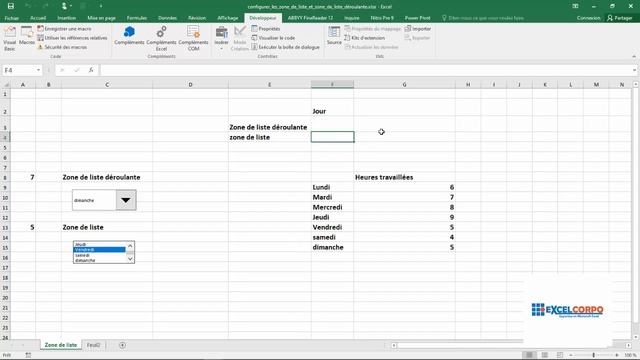Switch to Zone de liste sheet tab
This screenshot has height=360, width=640.
(x=61, y=345)
